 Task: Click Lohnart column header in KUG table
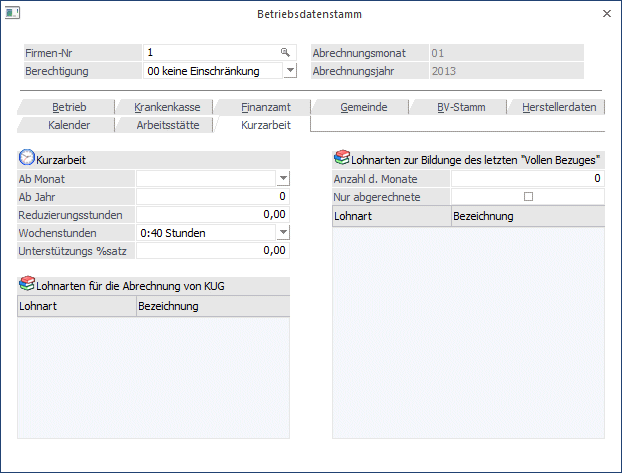pyautogui.click(x=76, y=306)
